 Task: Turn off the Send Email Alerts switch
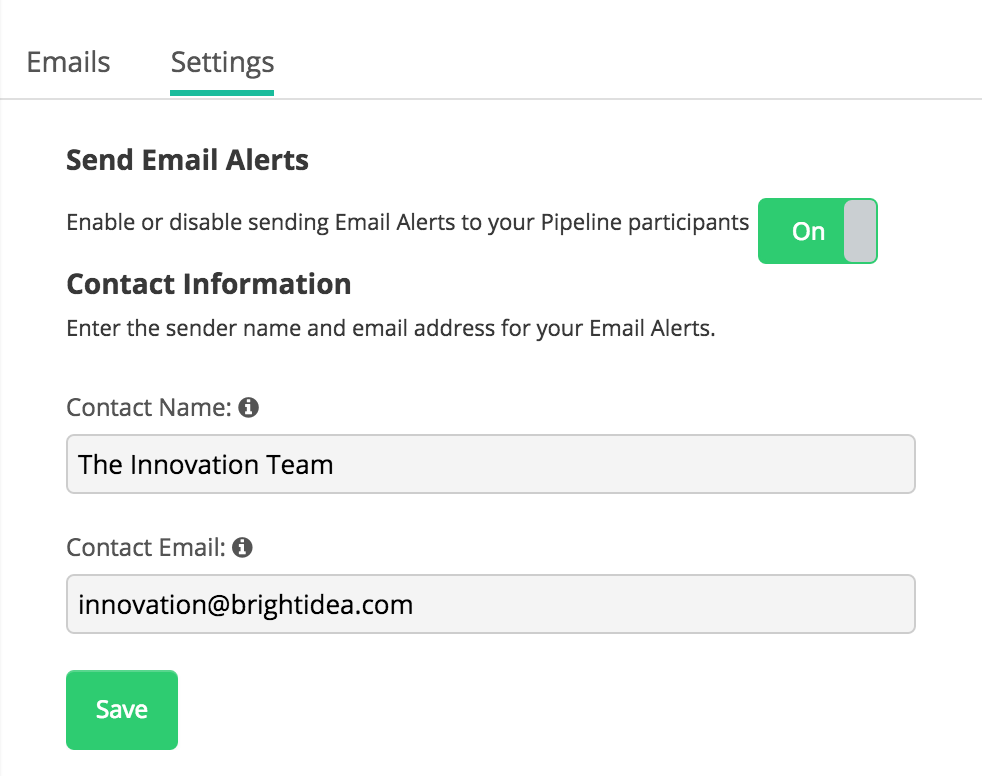817,231
